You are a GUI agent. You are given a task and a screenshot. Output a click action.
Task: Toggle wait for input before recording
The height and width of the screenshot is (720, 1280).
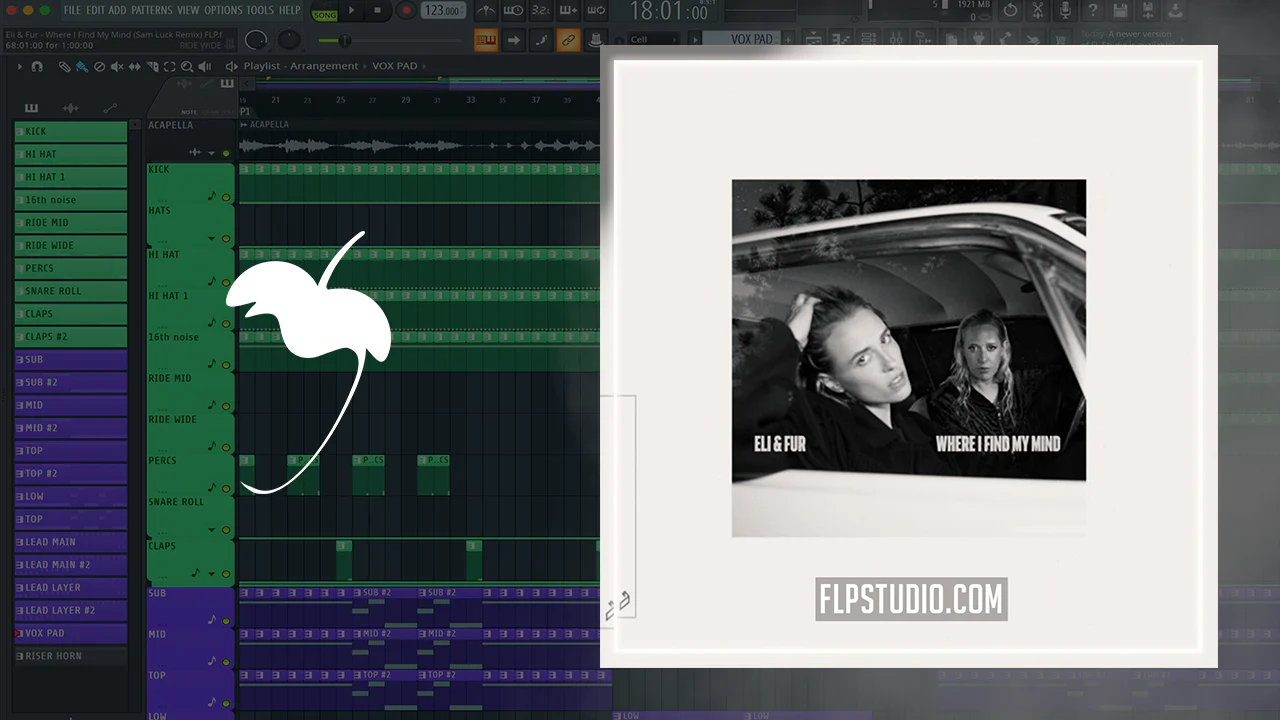[513, 11]
